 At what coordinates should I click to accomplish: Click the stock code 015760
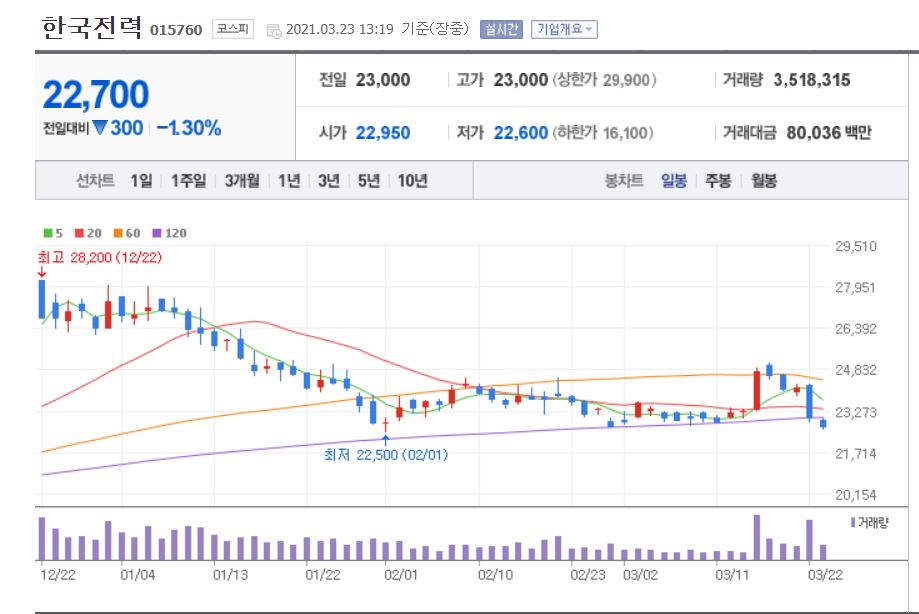pos(176,30)
